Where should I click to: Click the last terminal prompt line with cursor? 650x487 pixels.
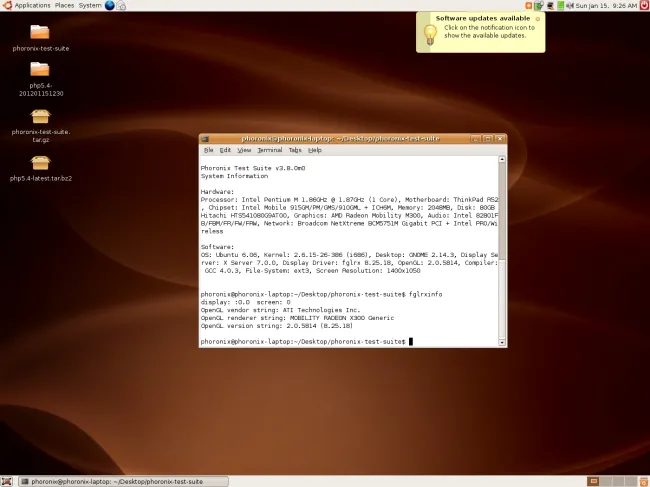pyautogui.click(x=307, y=342)
